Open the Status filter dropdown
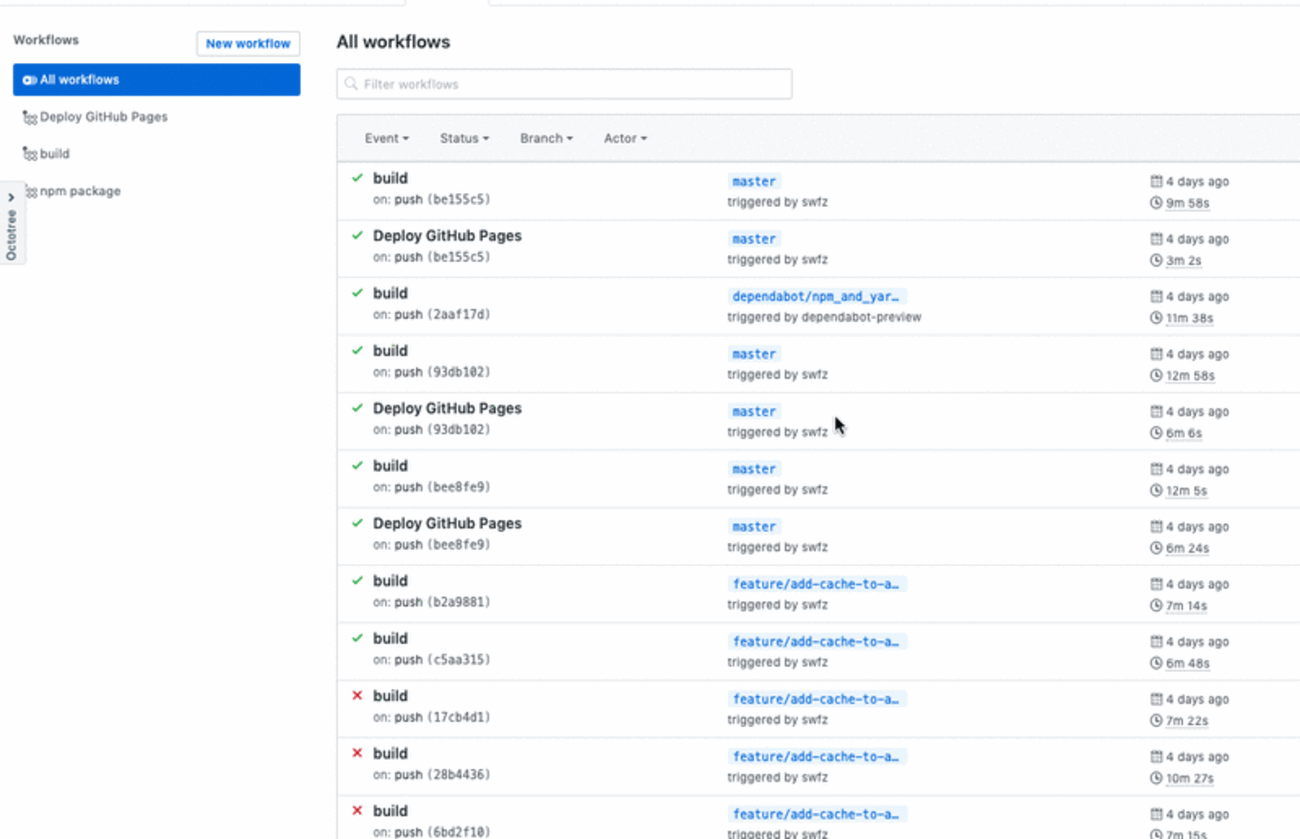Screen dimensions: 1300x839 coord(464,138)
